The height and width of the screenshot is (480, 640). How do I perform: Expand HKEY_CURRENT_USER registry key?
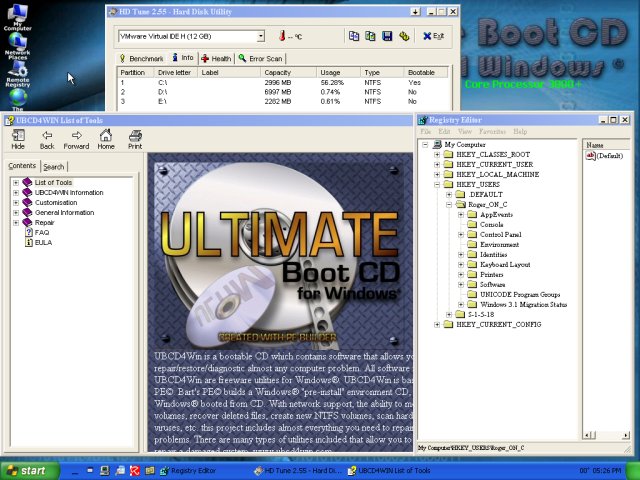pyautogui.click(x=437, y=164)
